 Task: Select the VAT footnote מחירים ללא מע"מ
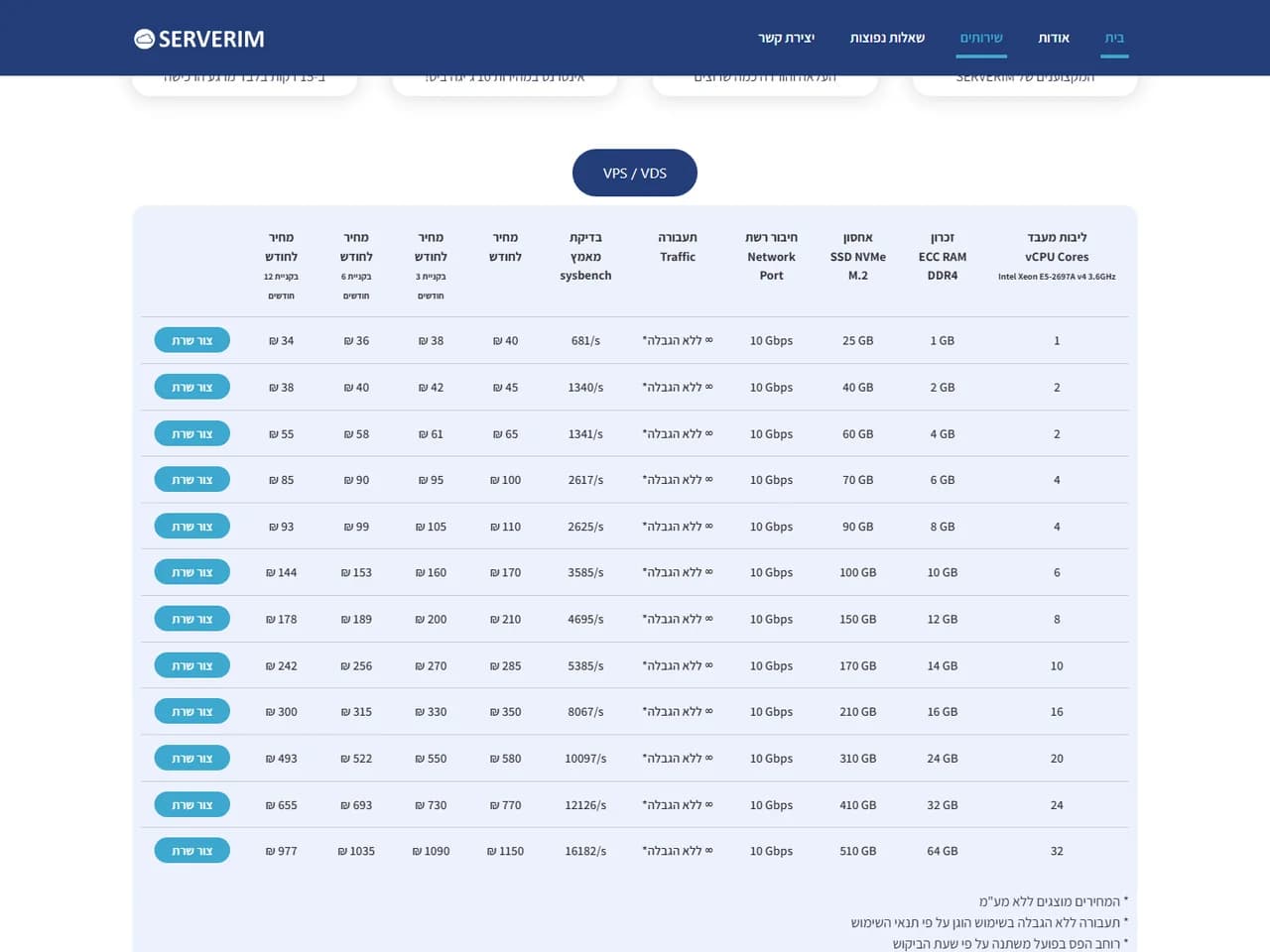click(x=1054, y=901)
